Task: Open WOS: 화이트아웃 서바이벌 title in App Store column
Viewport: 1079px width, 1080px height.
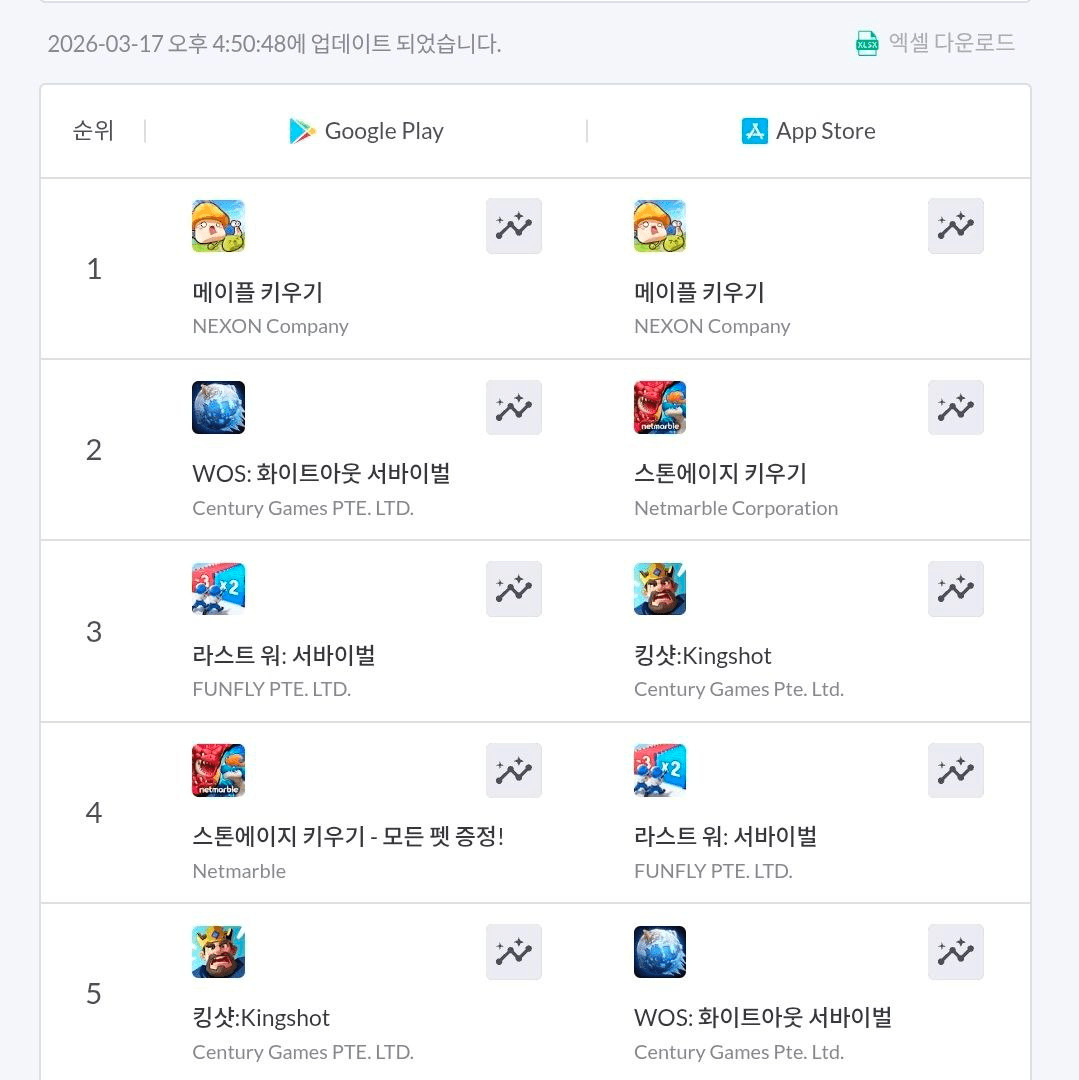Action: (x=762, y=1018)
